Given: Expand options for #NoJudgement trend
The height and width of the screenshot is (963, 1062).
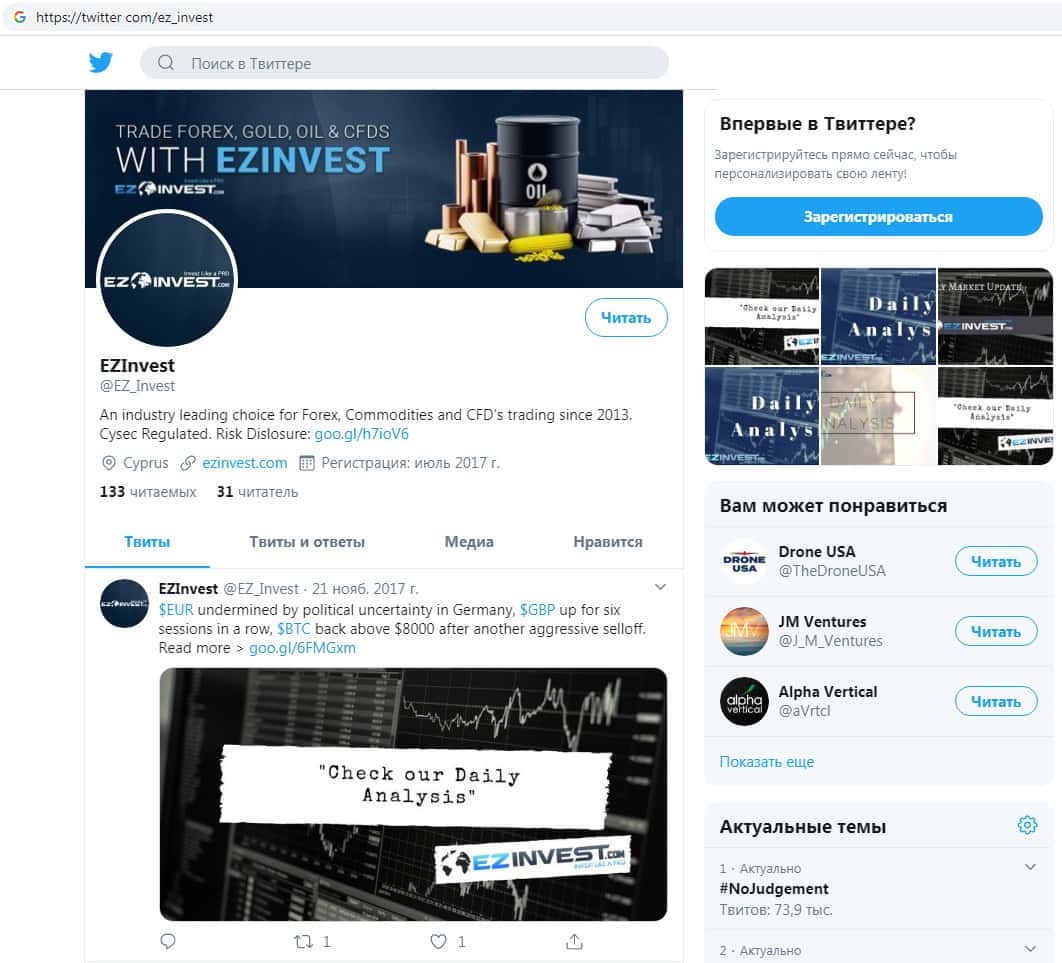Looking at the screenshot, I should [x=1030, y=867].
